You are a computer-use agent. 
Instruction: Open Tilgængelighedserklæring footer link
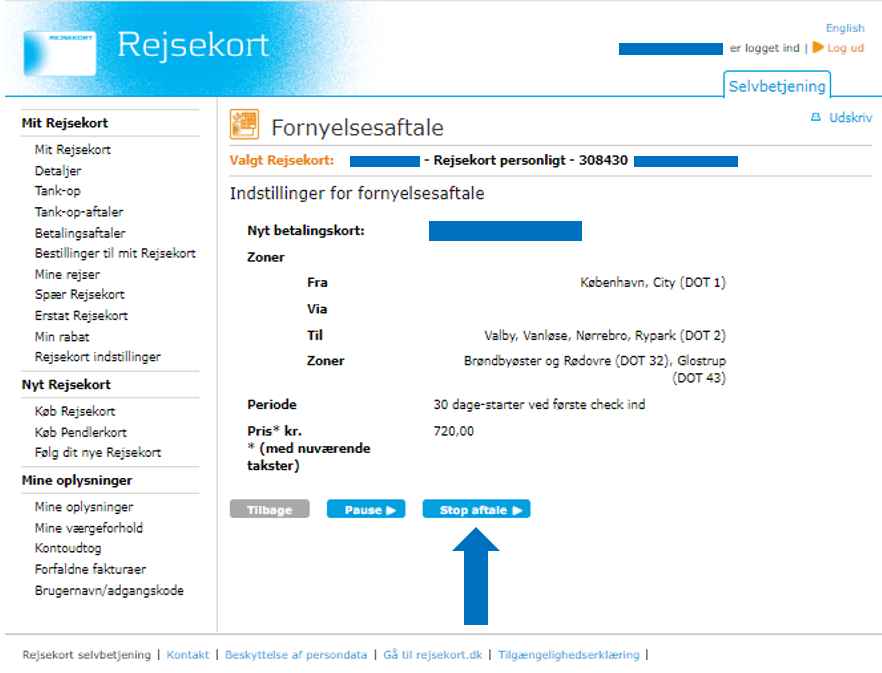coord(568,655)
